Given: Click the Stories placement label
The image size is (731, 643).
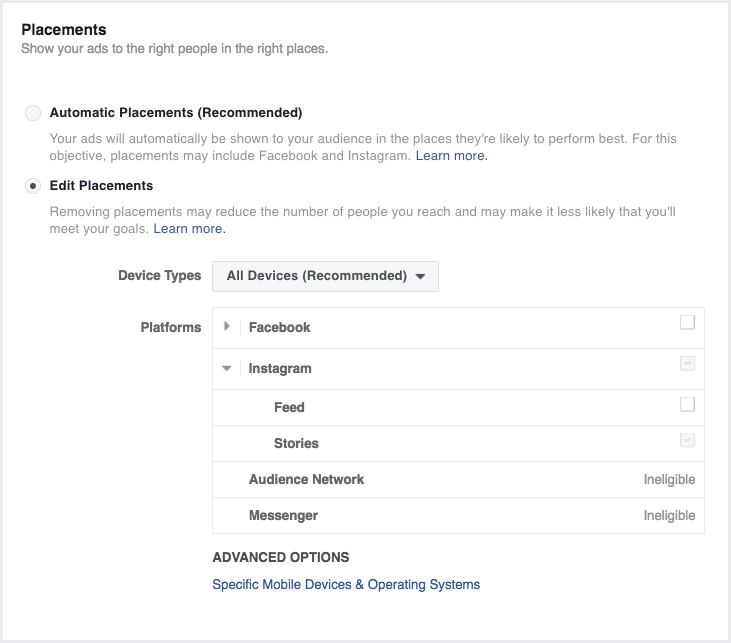Looking at the screenshot, I should pos(296,443).
